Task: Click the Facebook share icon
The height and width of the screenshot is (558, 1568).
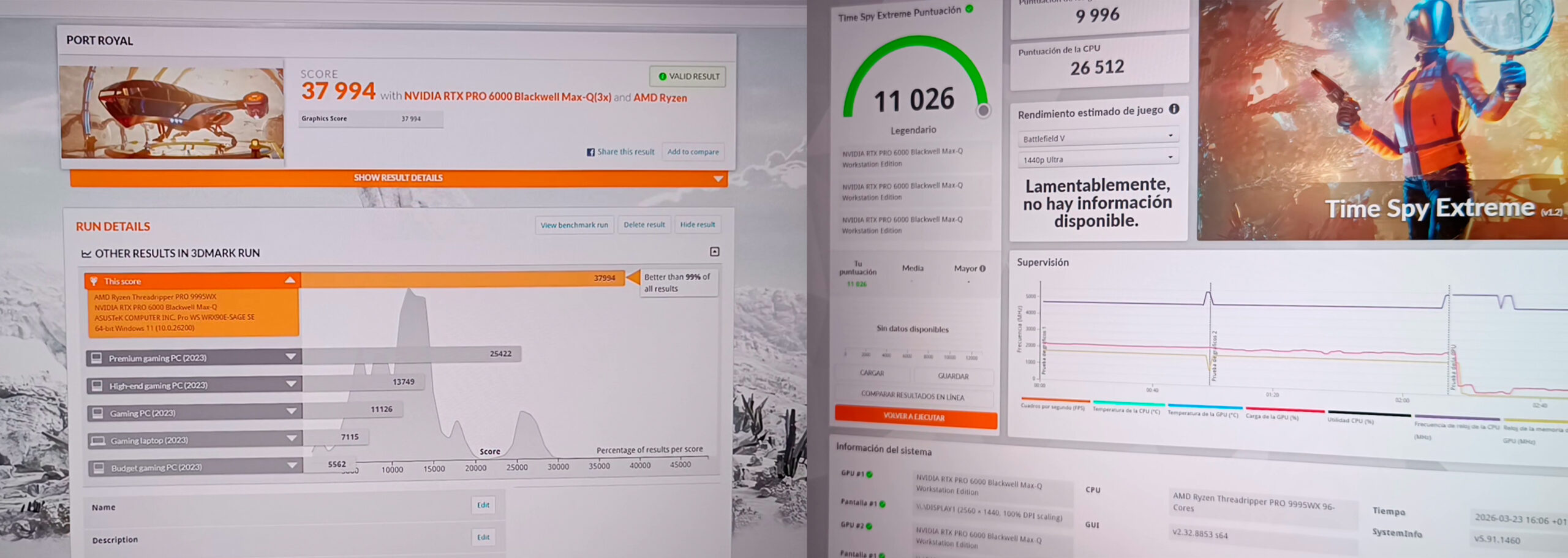Action: [x=590, y=152]
